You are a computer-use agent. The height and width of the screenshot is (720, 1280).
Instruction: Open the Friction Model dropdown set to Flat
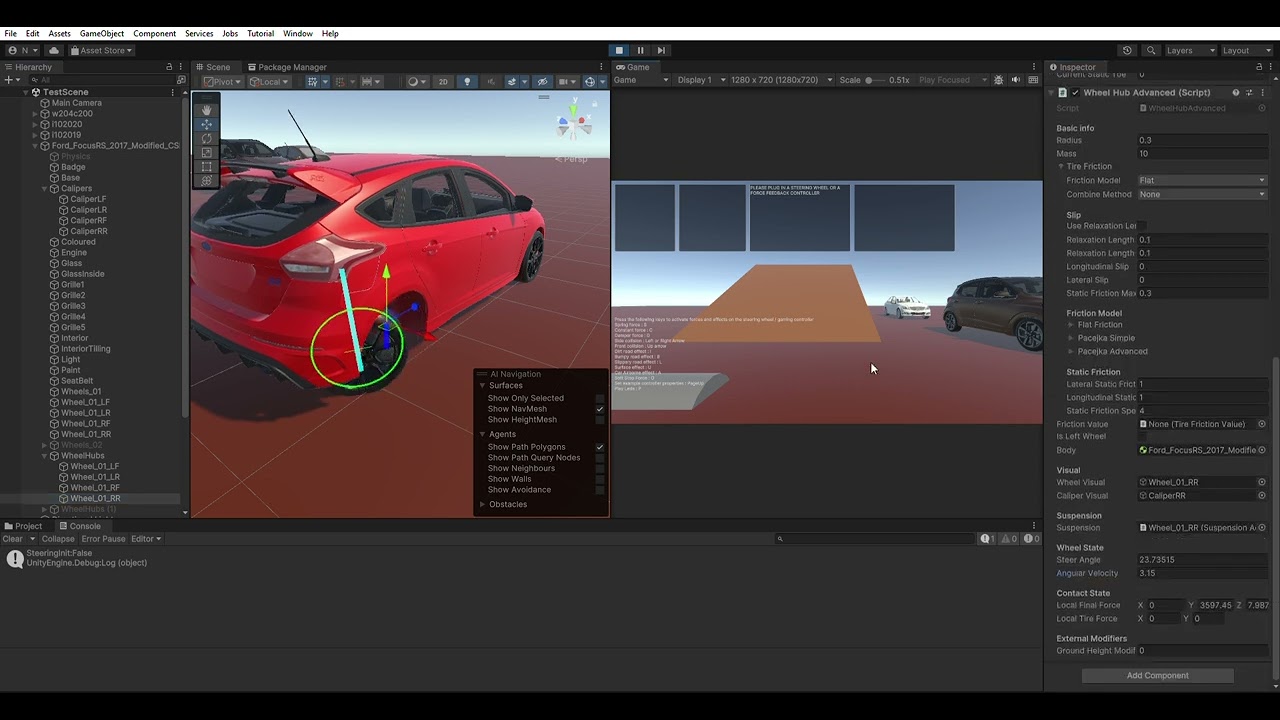[x=1200, y=180]
